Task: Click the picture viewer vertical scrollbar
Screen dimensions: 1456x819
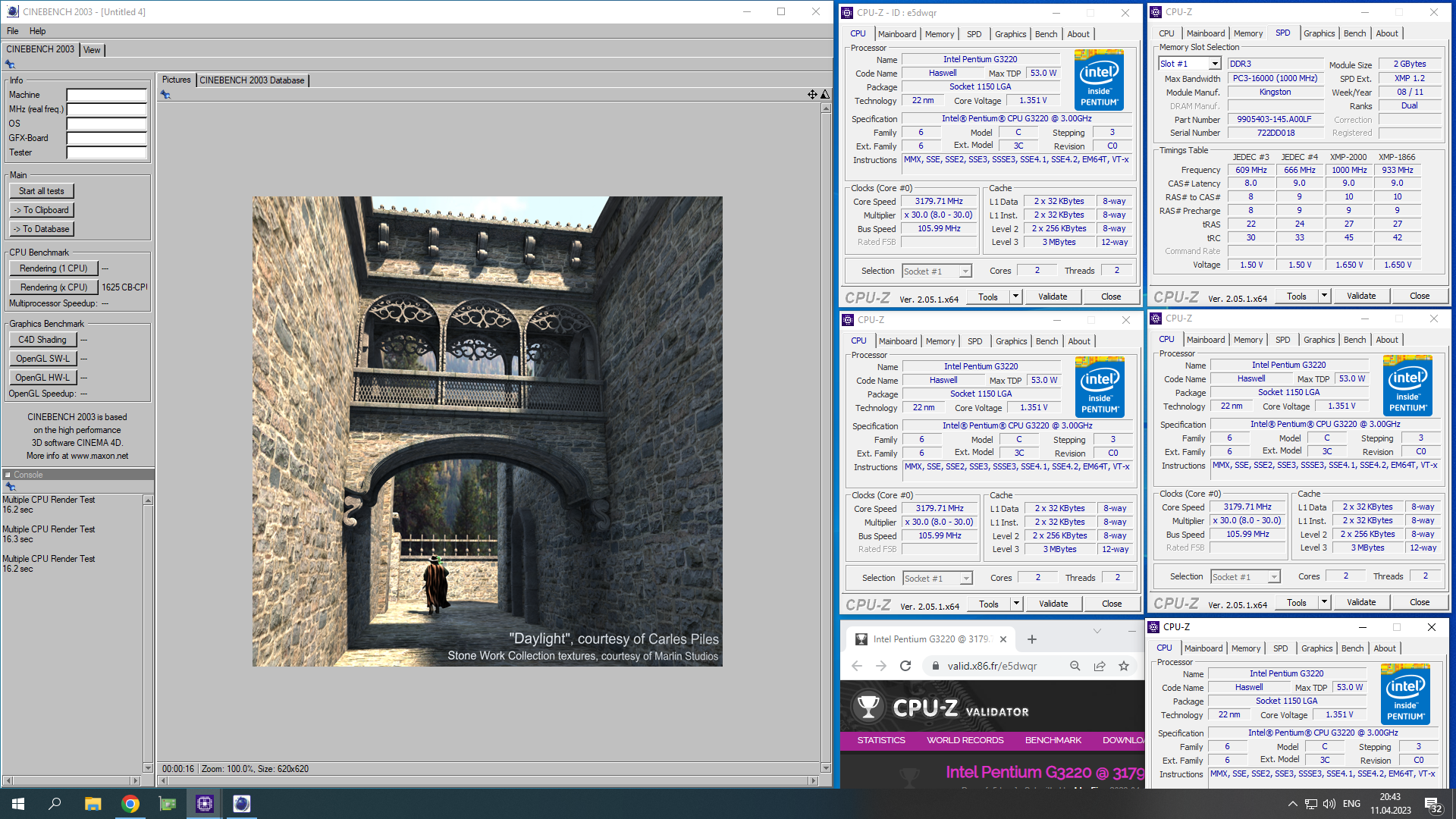Action: [826, 438]
